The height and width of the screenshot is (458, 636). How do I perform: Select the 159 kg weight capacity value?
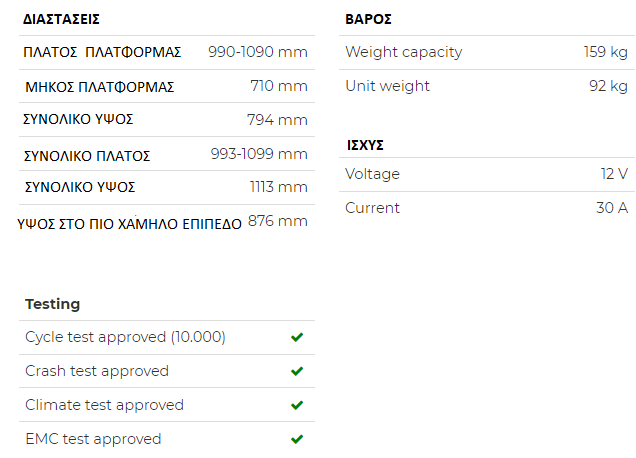(x=605, y=52)
